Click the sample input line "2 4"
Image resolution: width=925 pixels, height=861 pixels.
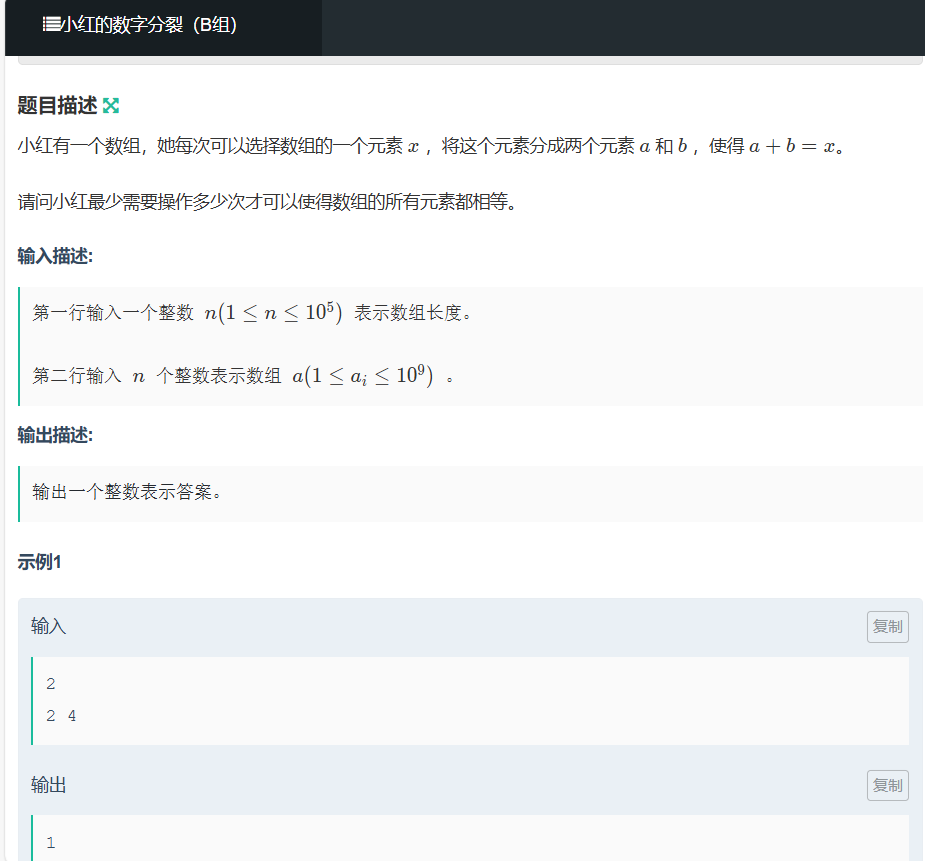(61, 716)
